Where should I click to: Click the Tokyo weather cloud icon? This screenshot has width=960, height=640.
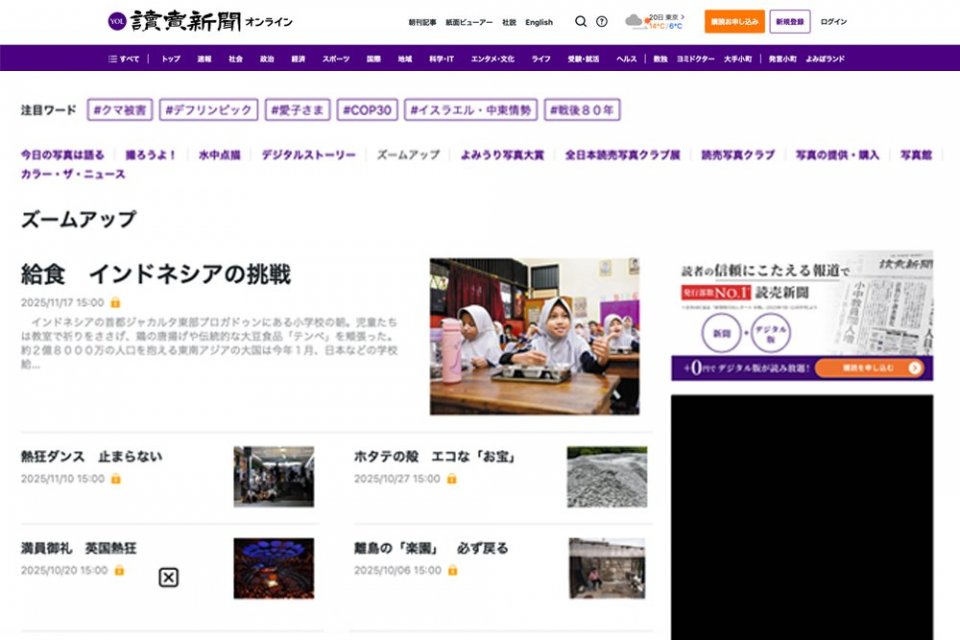click(633, 20)
